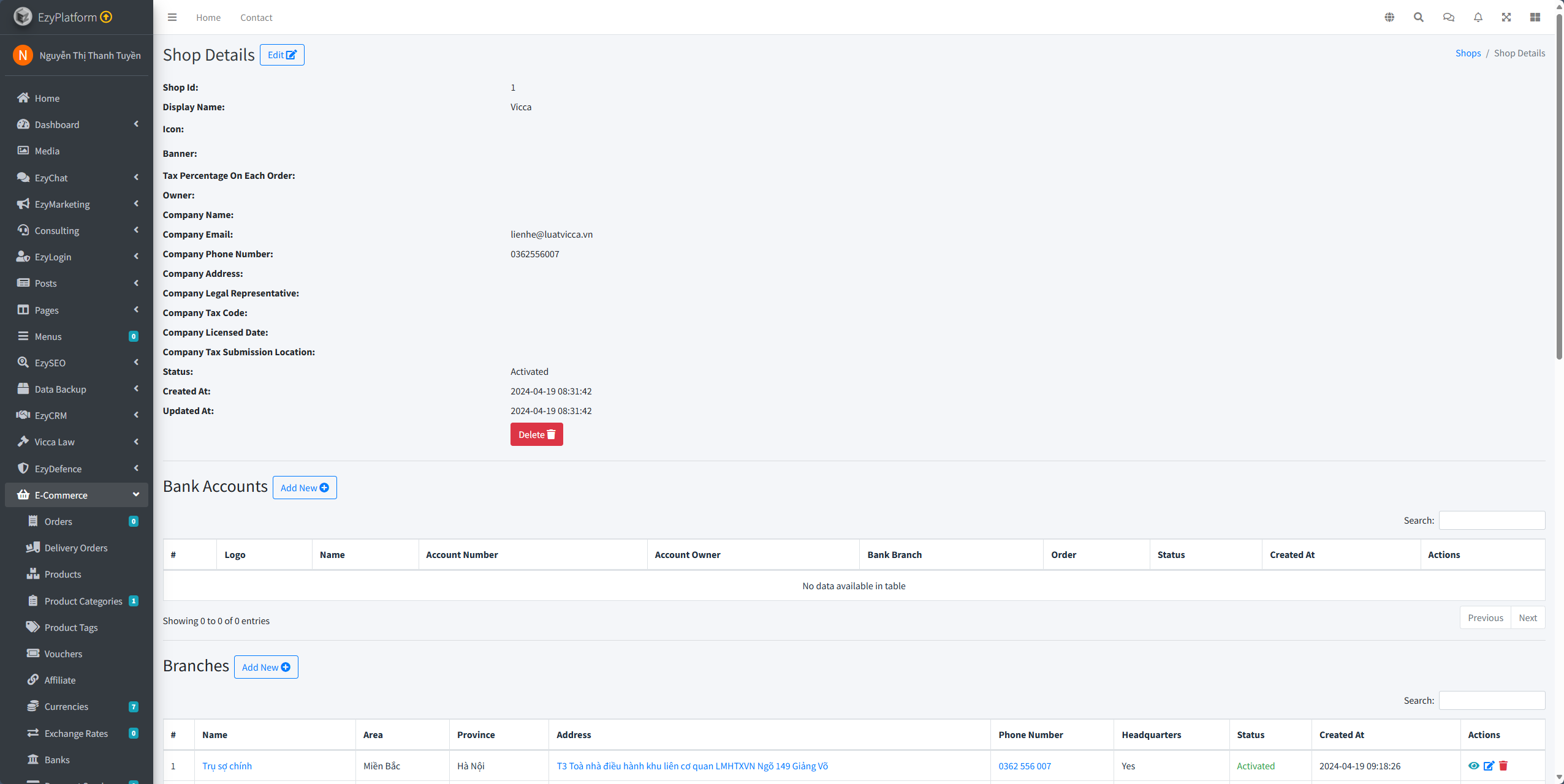Click the red trash icon in branch row
The image size is (1564, 784).
pyautogui.click(x=1503, y=766)
